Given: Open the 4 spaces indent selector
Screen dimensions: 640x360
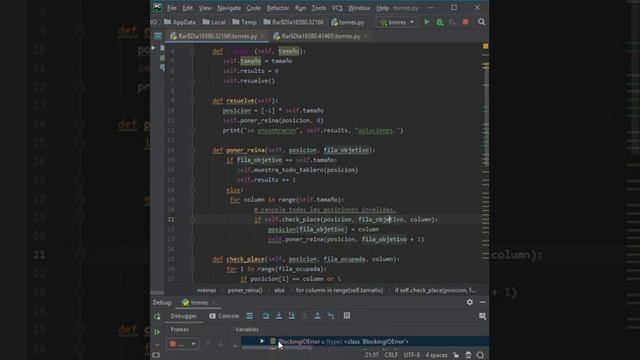Looking at the screenshot, I should pyautogui.click(x=436, y=355).
